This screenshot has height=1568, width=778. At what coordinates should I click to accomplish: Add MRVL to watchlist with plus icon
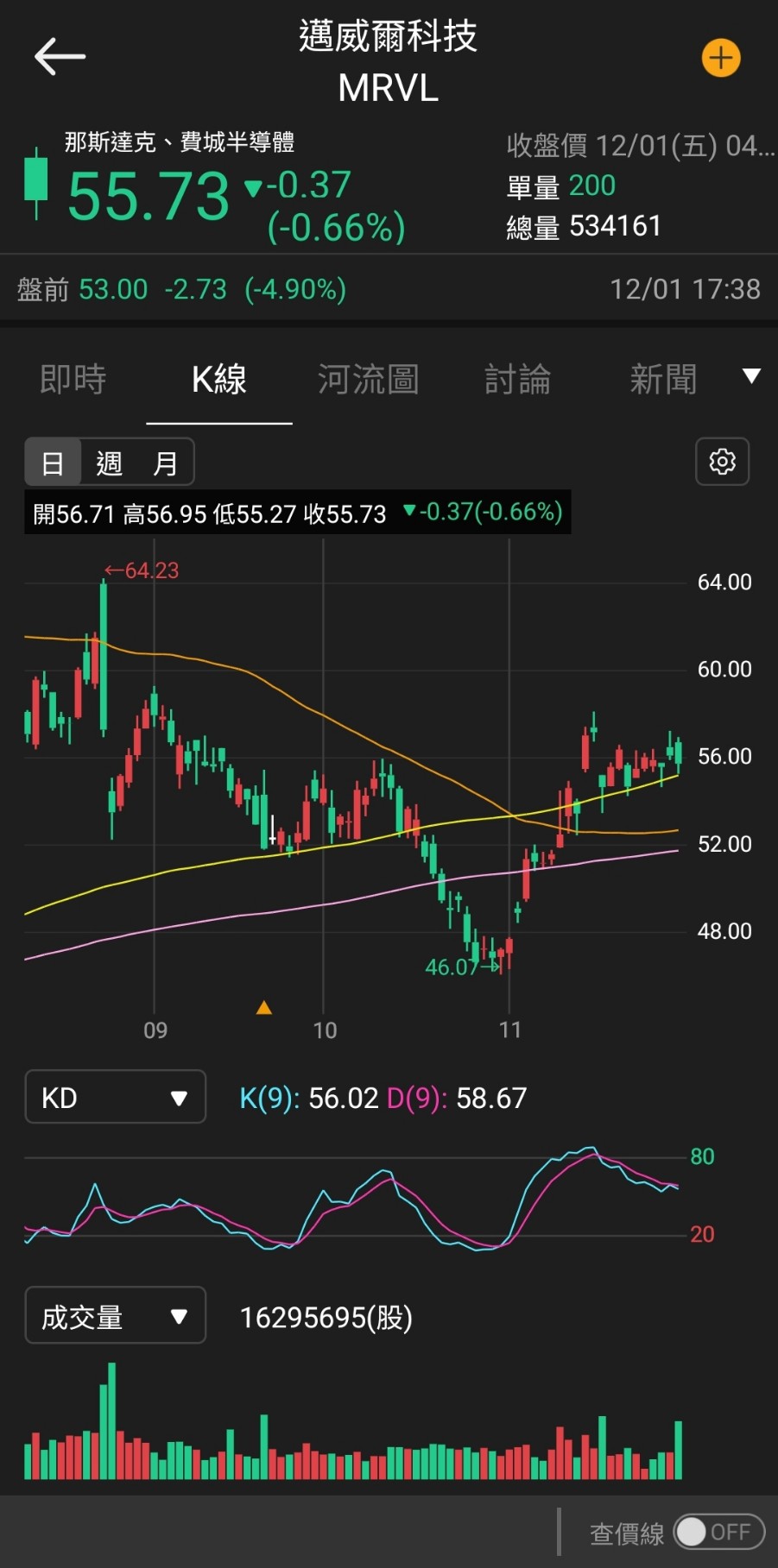pyautogui.click(x=720, y=59)
